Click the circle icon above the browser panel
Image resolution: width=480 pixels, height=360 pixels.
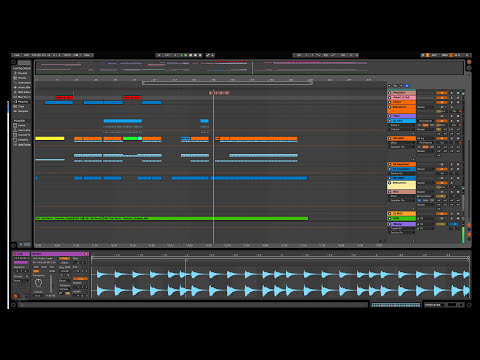point(13,62)
